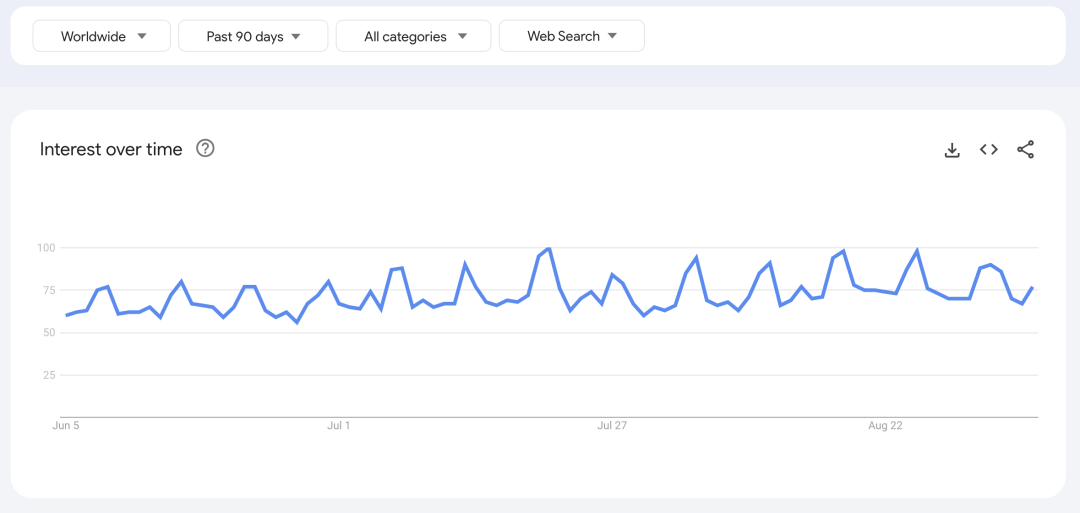The width and height of the screenshot is (1080, 513).
Task: Click the 50 value axis label
Action: 48,332
